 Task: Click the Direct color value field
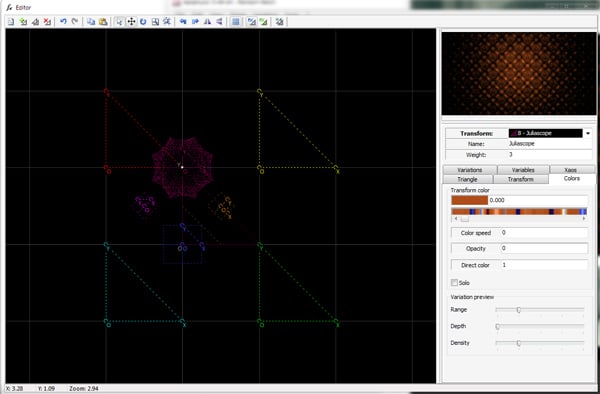point(544,265)
